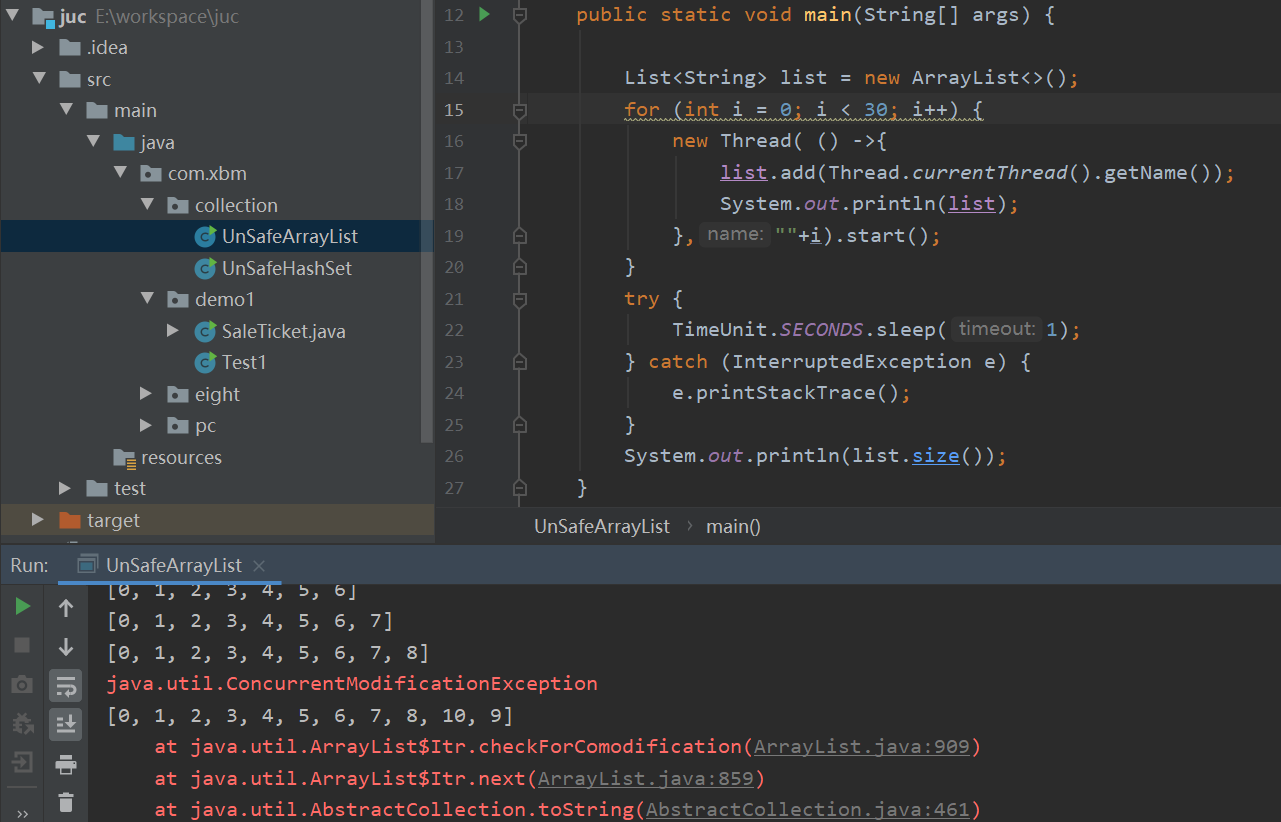Click the com.xbm package icon
The height and width of the screenshot is (822, 1281).
pos(151,173)
